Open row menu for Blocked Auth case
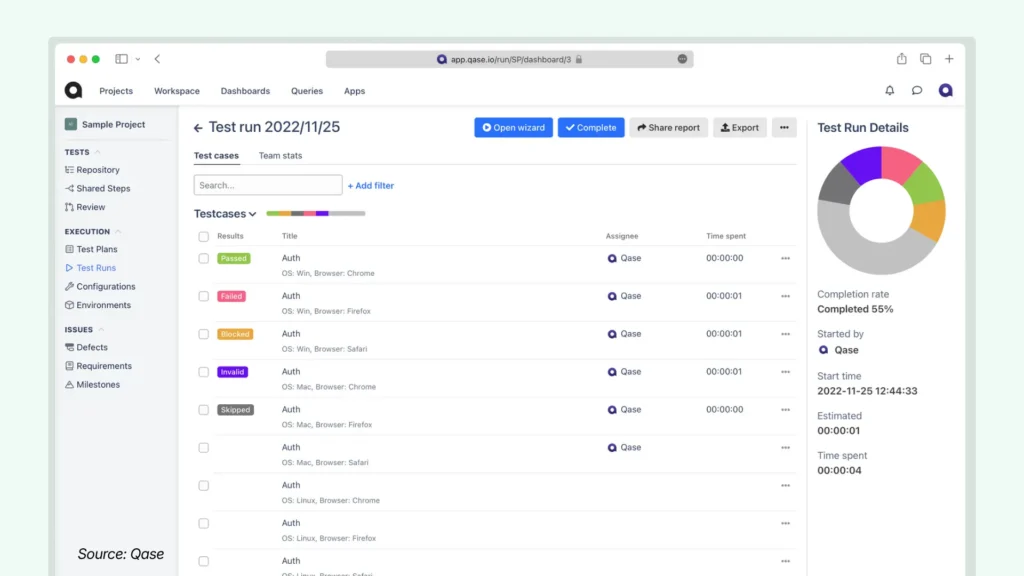Image resolution: width=1024 pixels, height=576 pixels. point(785,334)
